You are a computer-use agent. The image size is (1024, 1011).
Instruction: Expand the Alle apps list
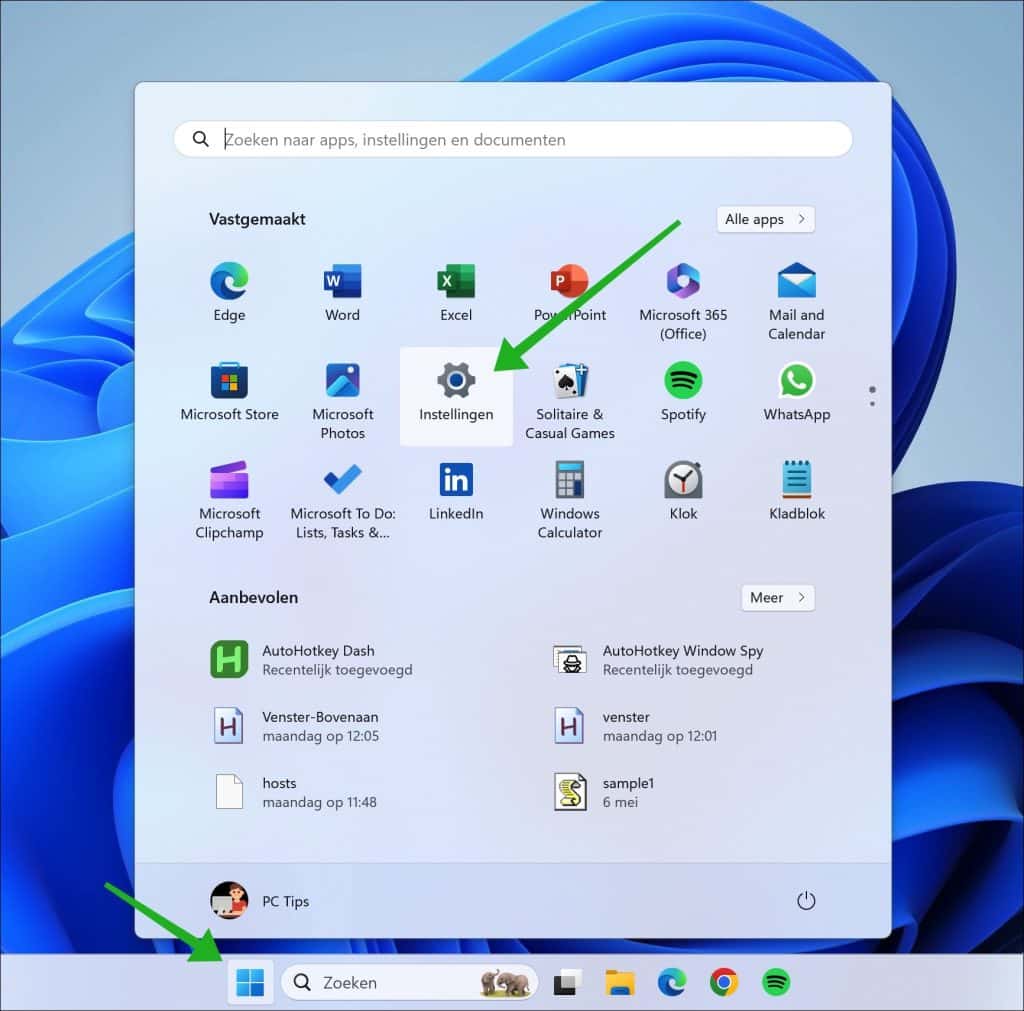click(x=765, y=219)
